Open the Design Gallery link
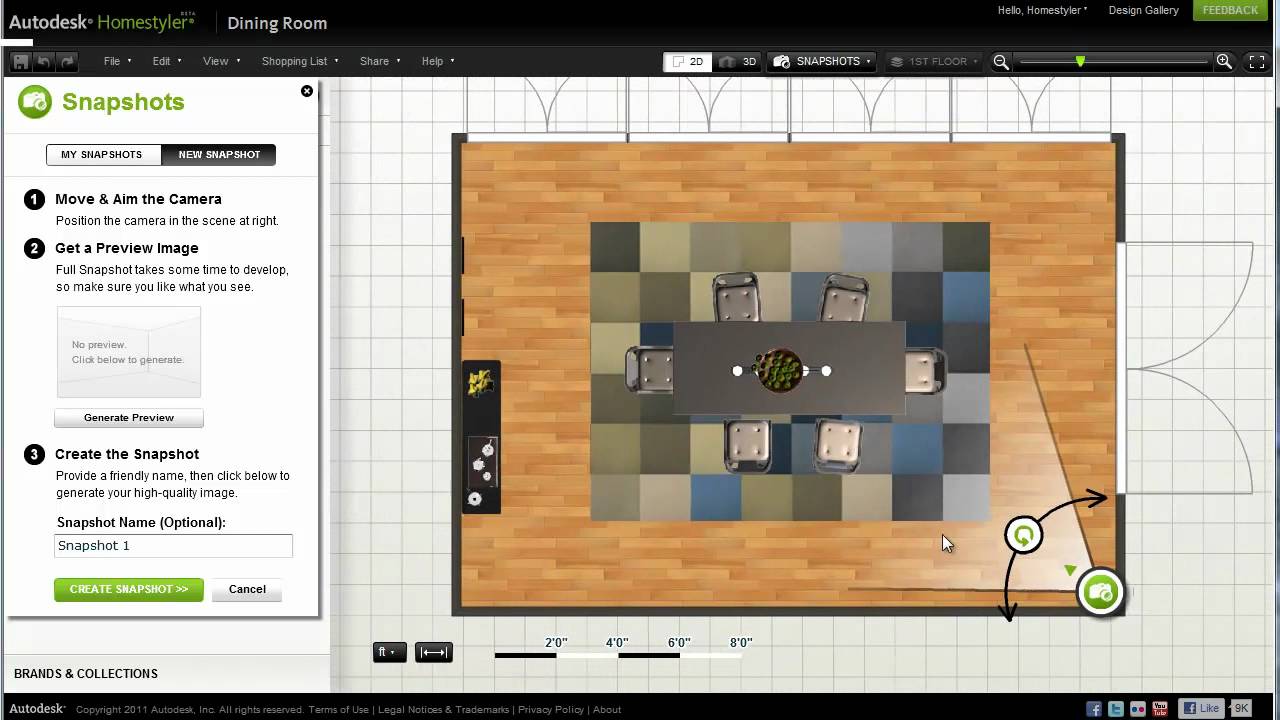 click(x=1143, y=10)
